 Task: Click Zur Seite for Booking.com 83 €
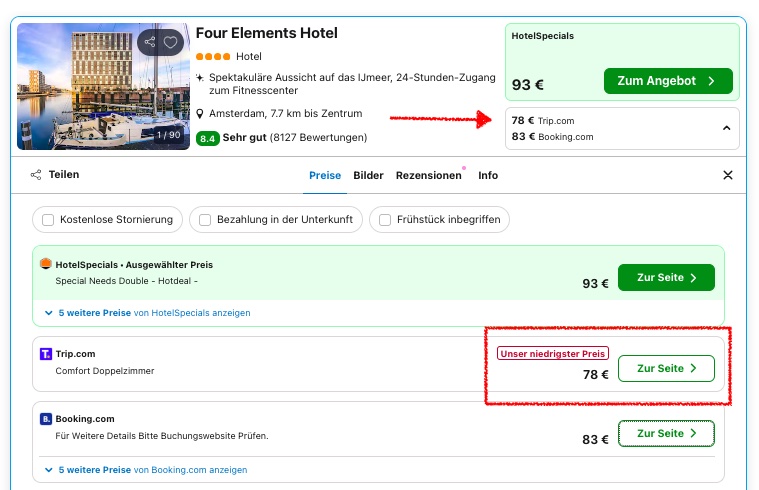coord(666,433)
